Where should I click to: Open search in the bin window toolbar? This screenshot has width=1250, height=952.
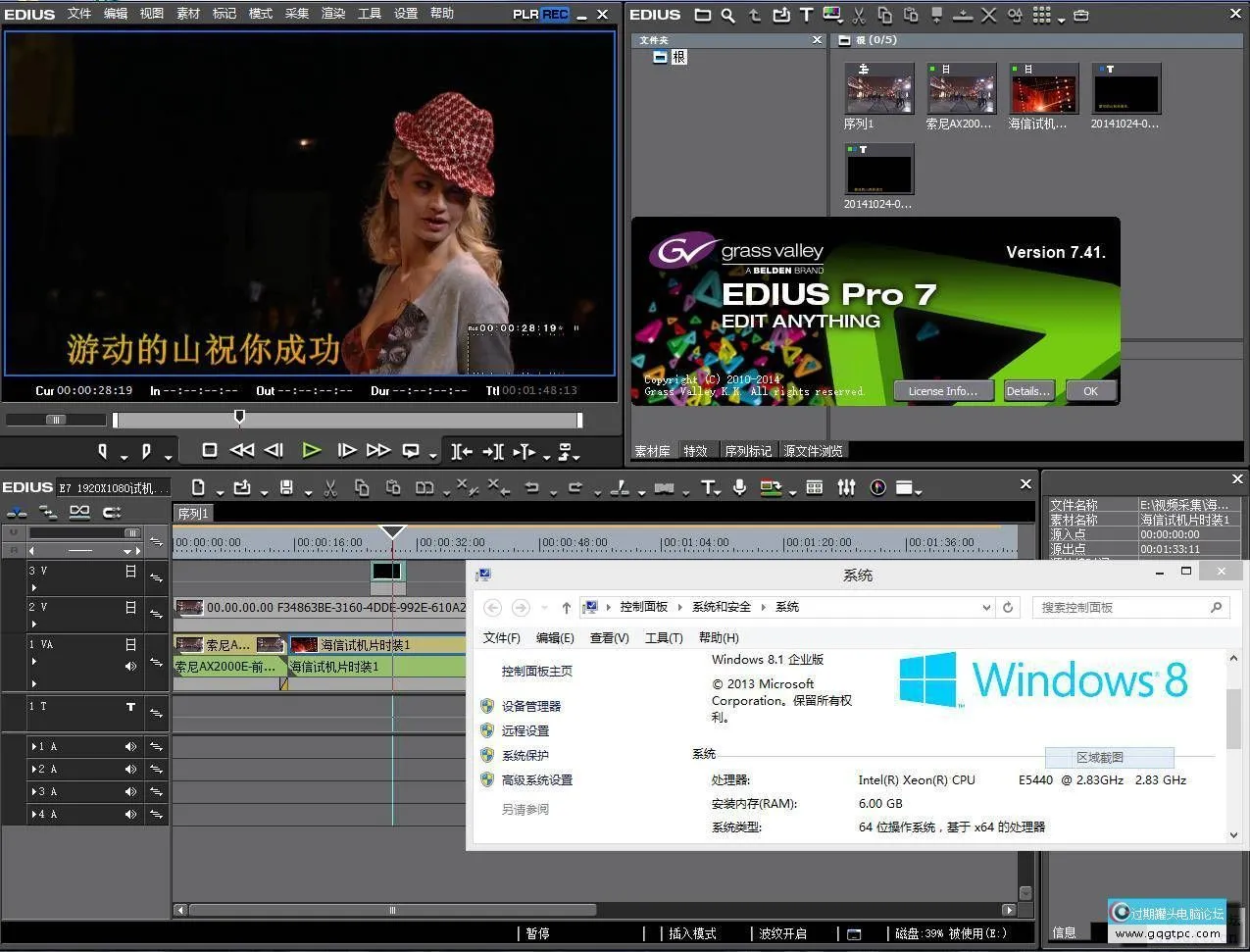point(730,15)
